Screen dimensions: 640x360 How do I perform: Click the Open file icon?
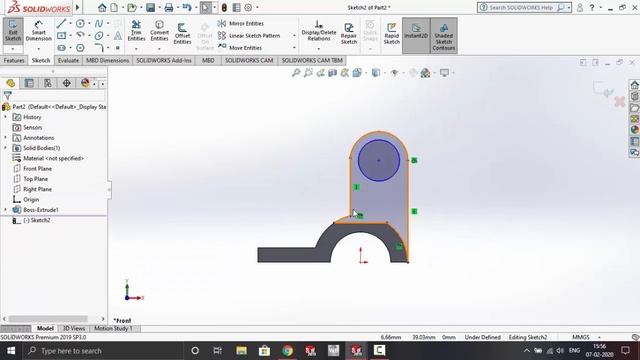(131, 7)
